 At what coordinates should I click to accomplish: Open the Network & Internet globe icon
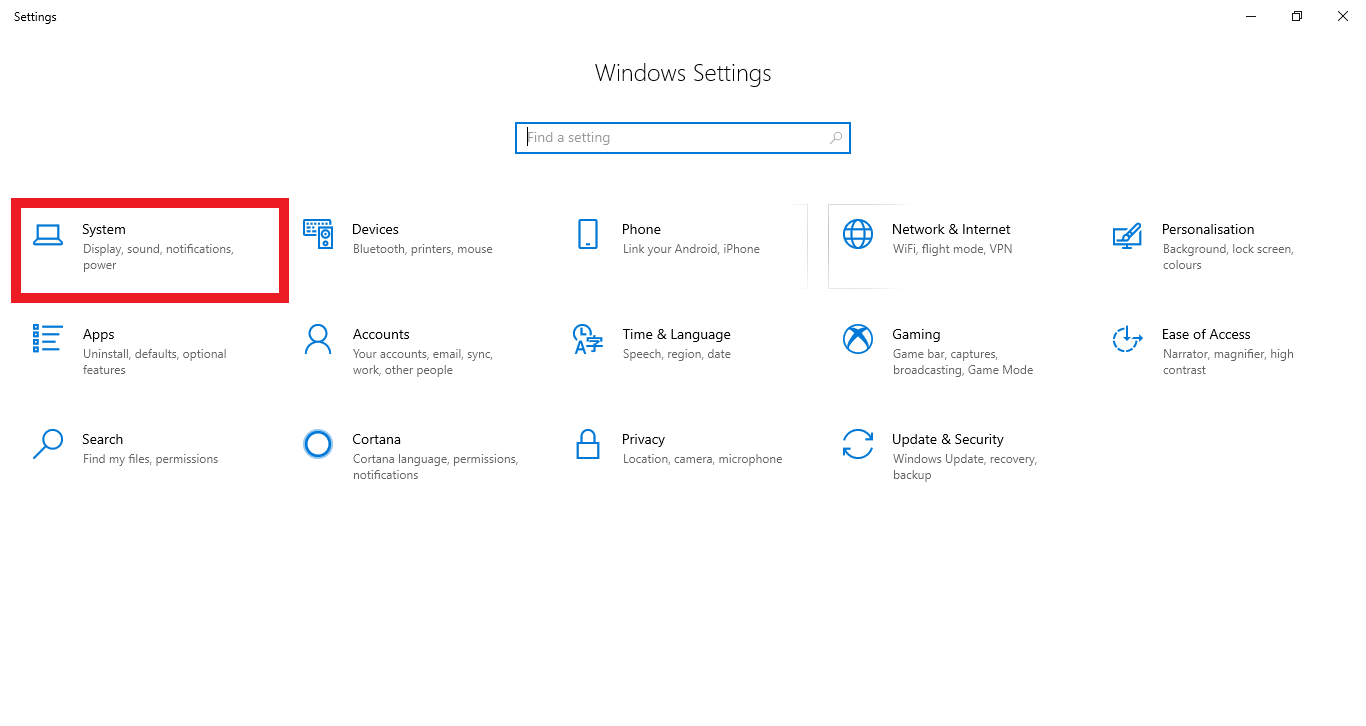coord(858,234)
